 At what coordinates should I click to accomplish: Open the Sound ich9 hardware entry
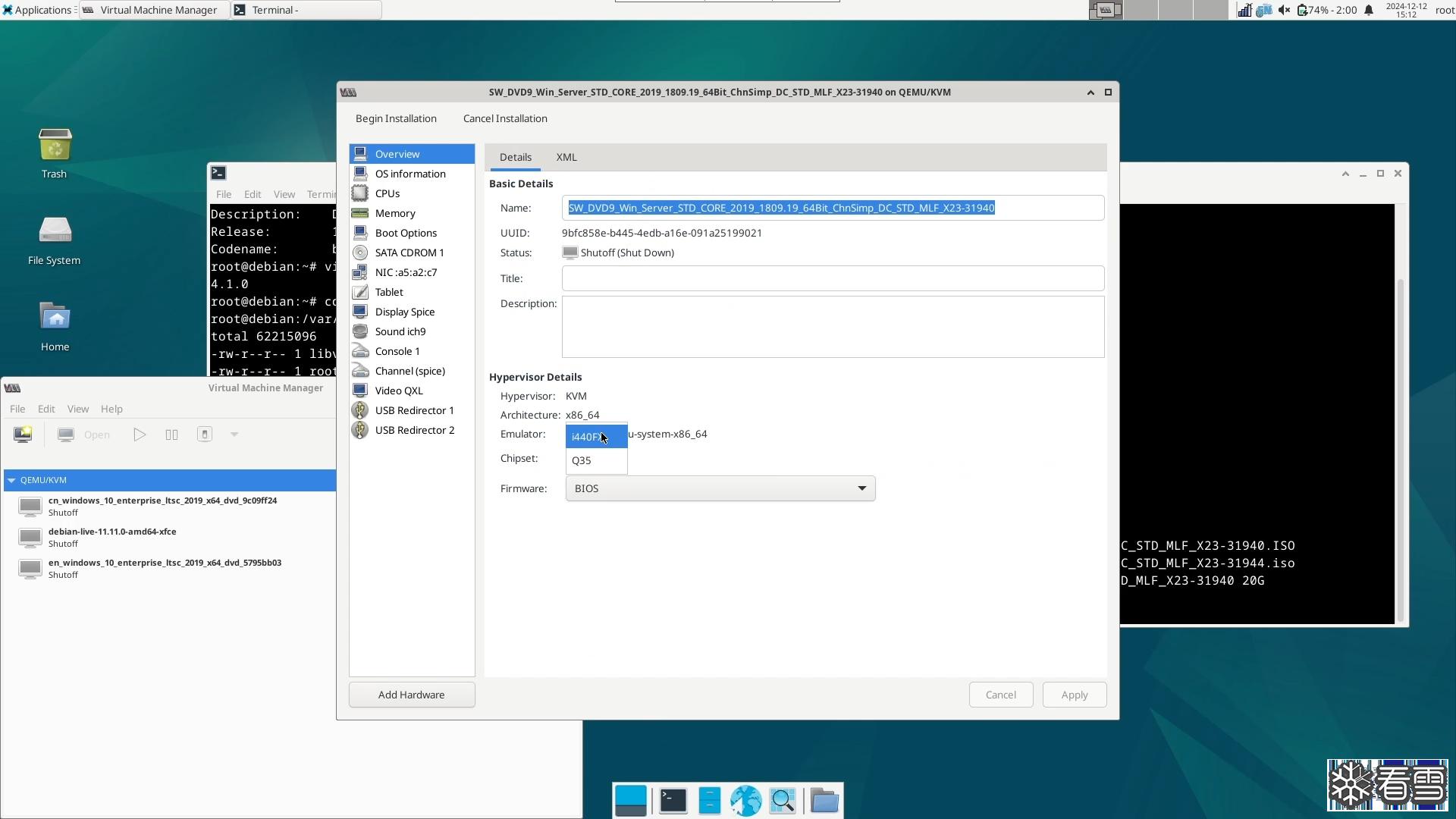[400, 331]
